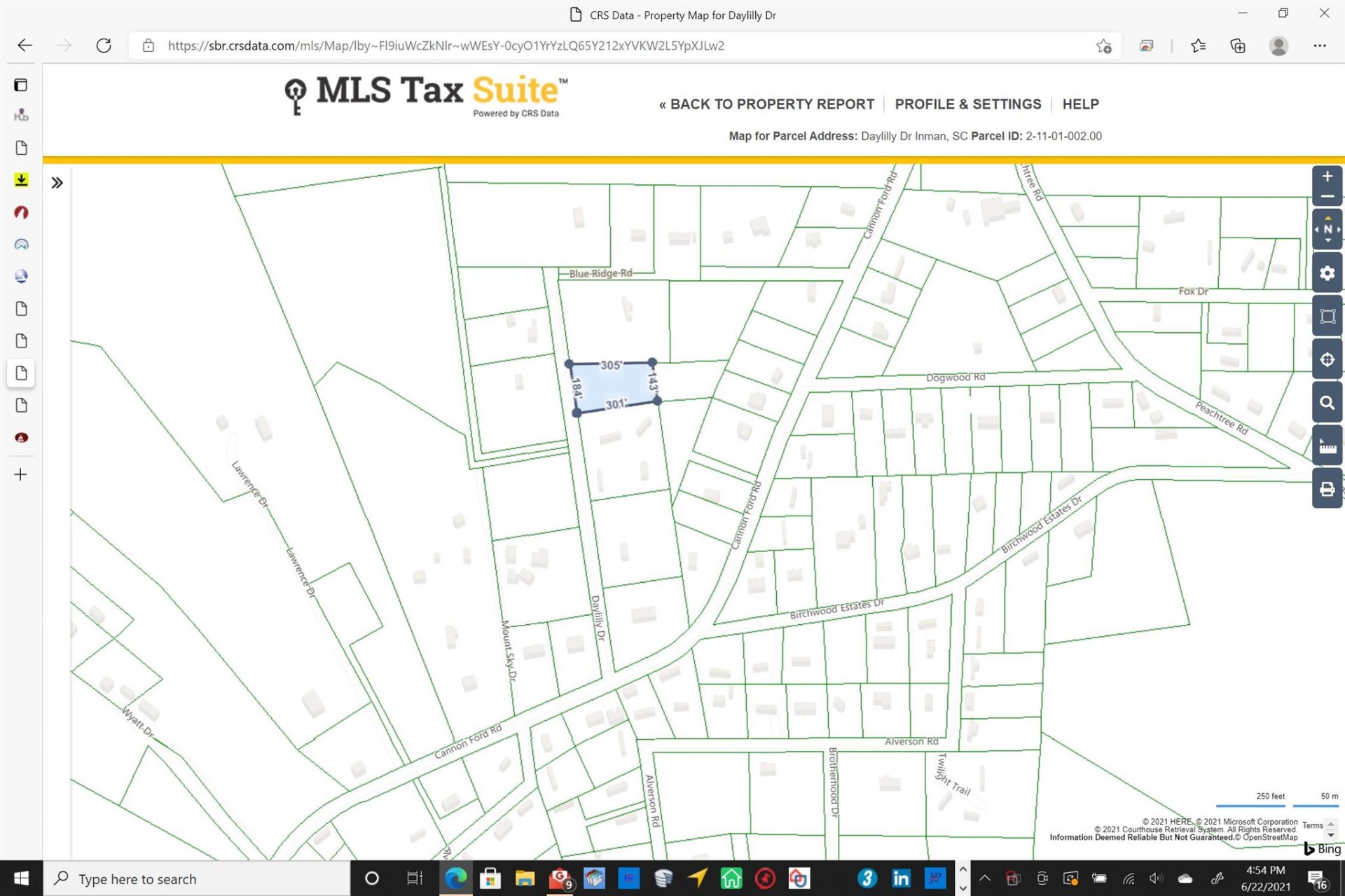The image size is (1345, 896).
Task: Open Profile & Settings menu
Action: click(967, 104)
